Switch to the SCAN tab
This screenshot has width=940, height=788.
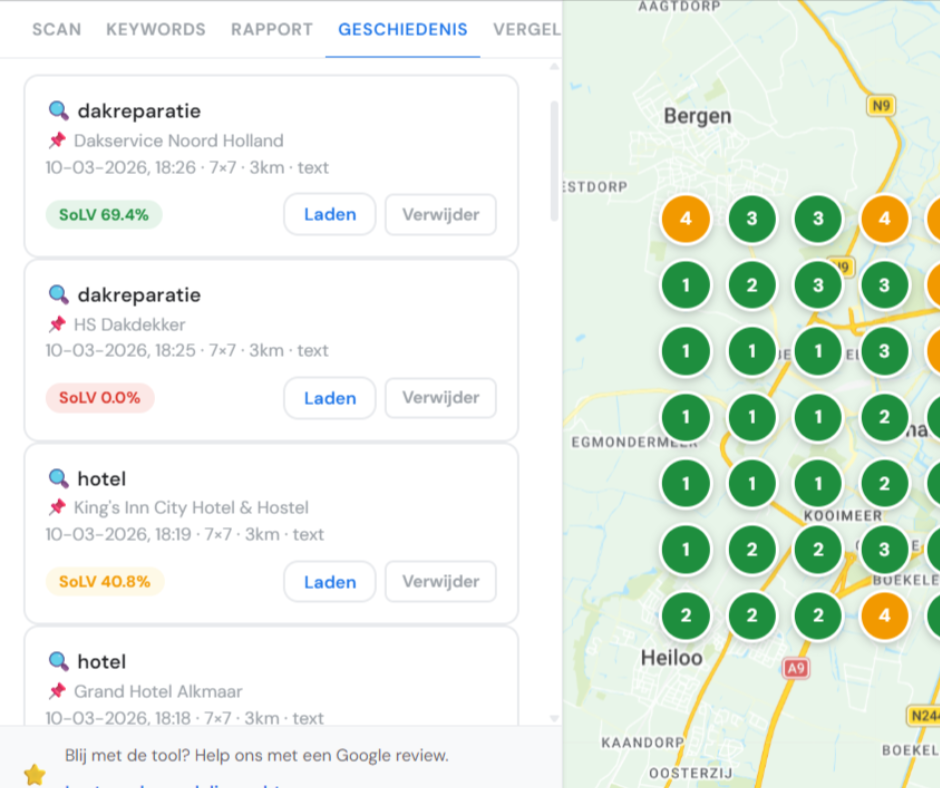[56, 29]
